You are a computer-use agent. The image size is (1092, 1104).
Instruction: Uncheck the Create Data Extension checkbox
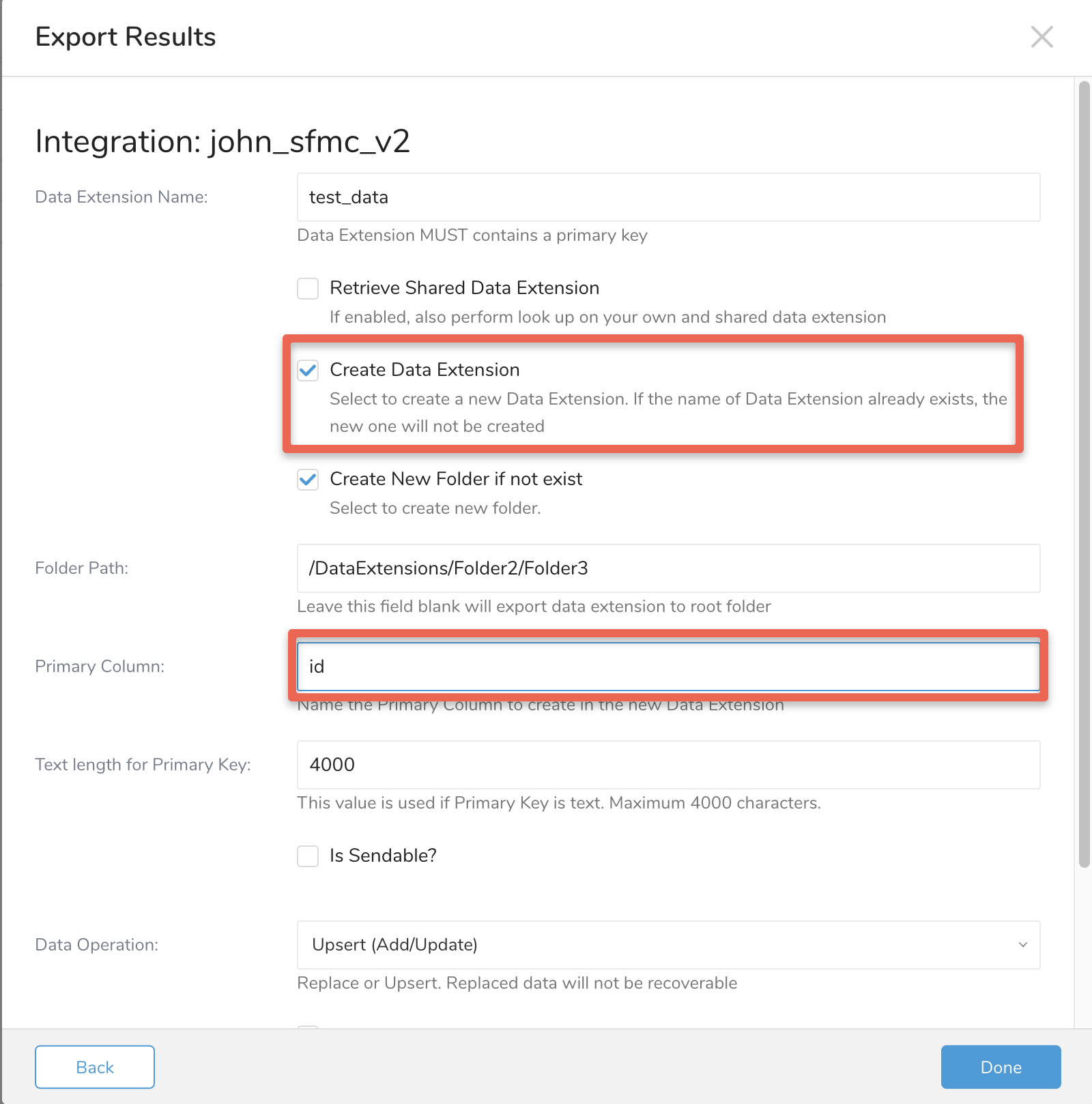pos(308,371)
